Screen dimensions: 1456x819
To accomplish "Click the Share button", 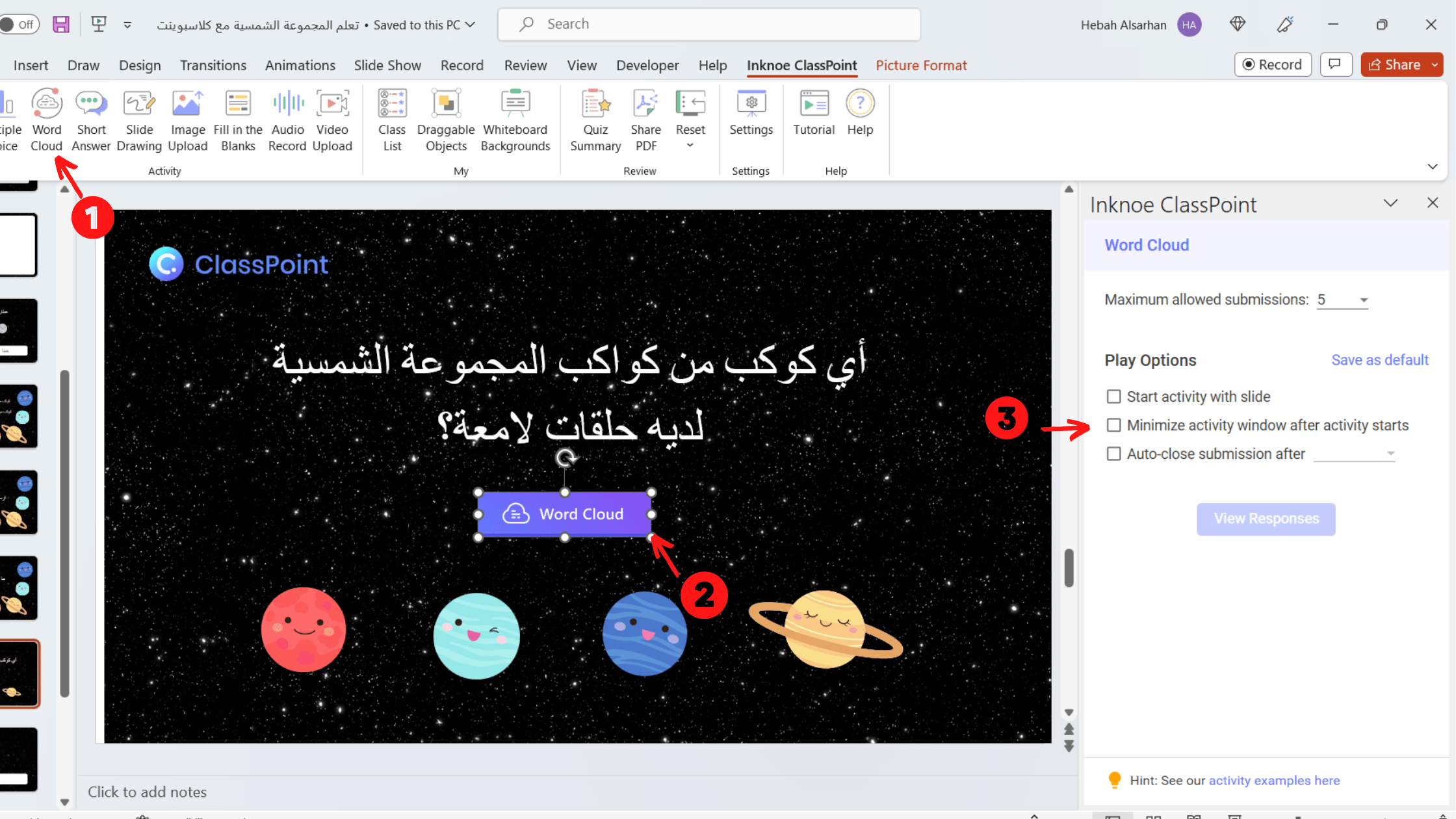I will coord(1394,64).
